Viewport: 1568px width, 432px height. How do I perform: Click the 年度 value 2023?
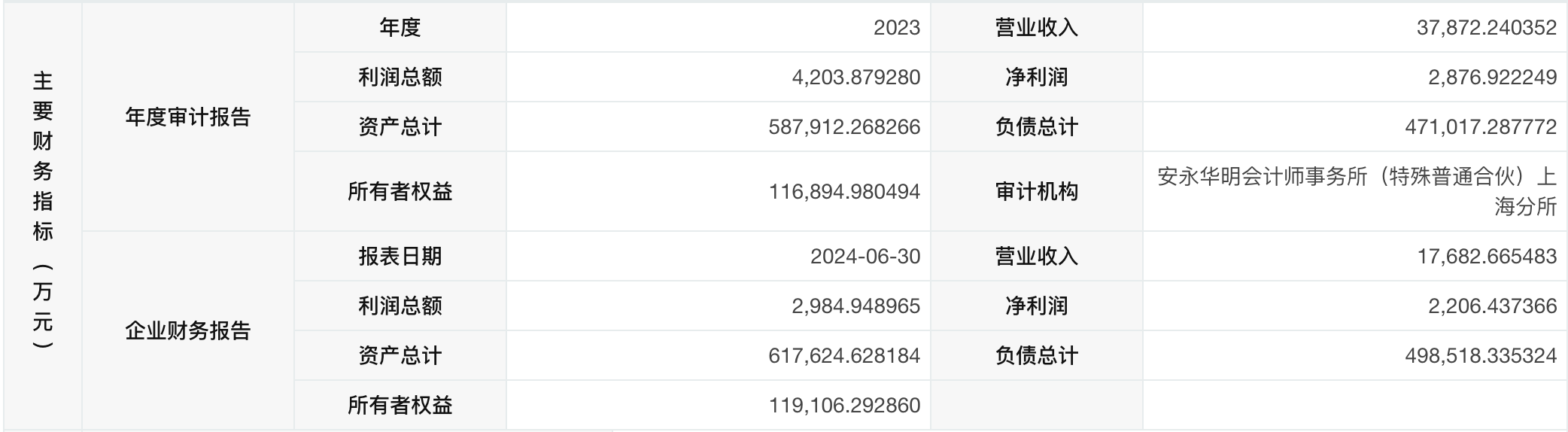coord(896,28)
